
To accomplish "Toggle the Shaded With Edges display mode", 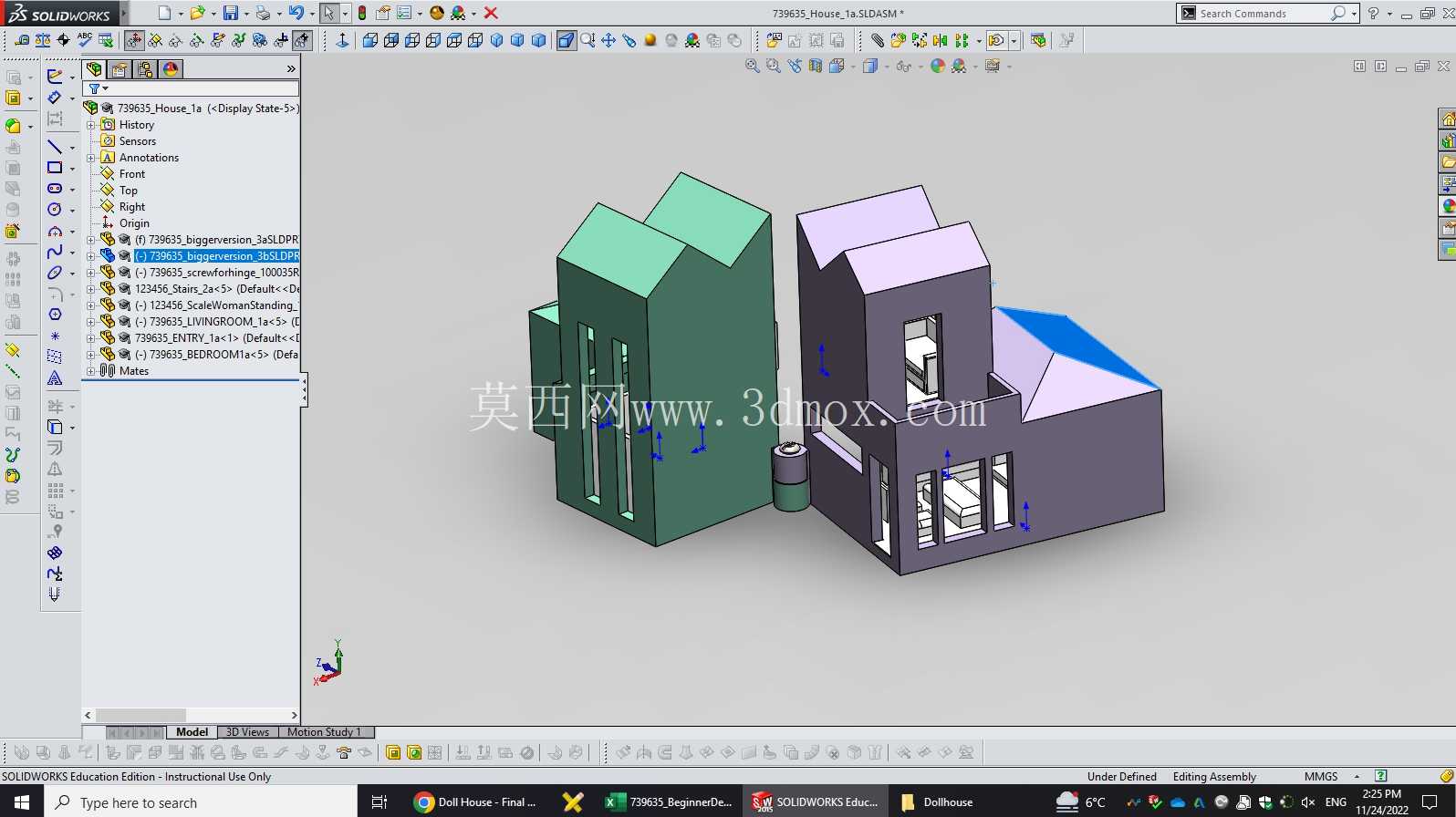I will click(567, 40).
